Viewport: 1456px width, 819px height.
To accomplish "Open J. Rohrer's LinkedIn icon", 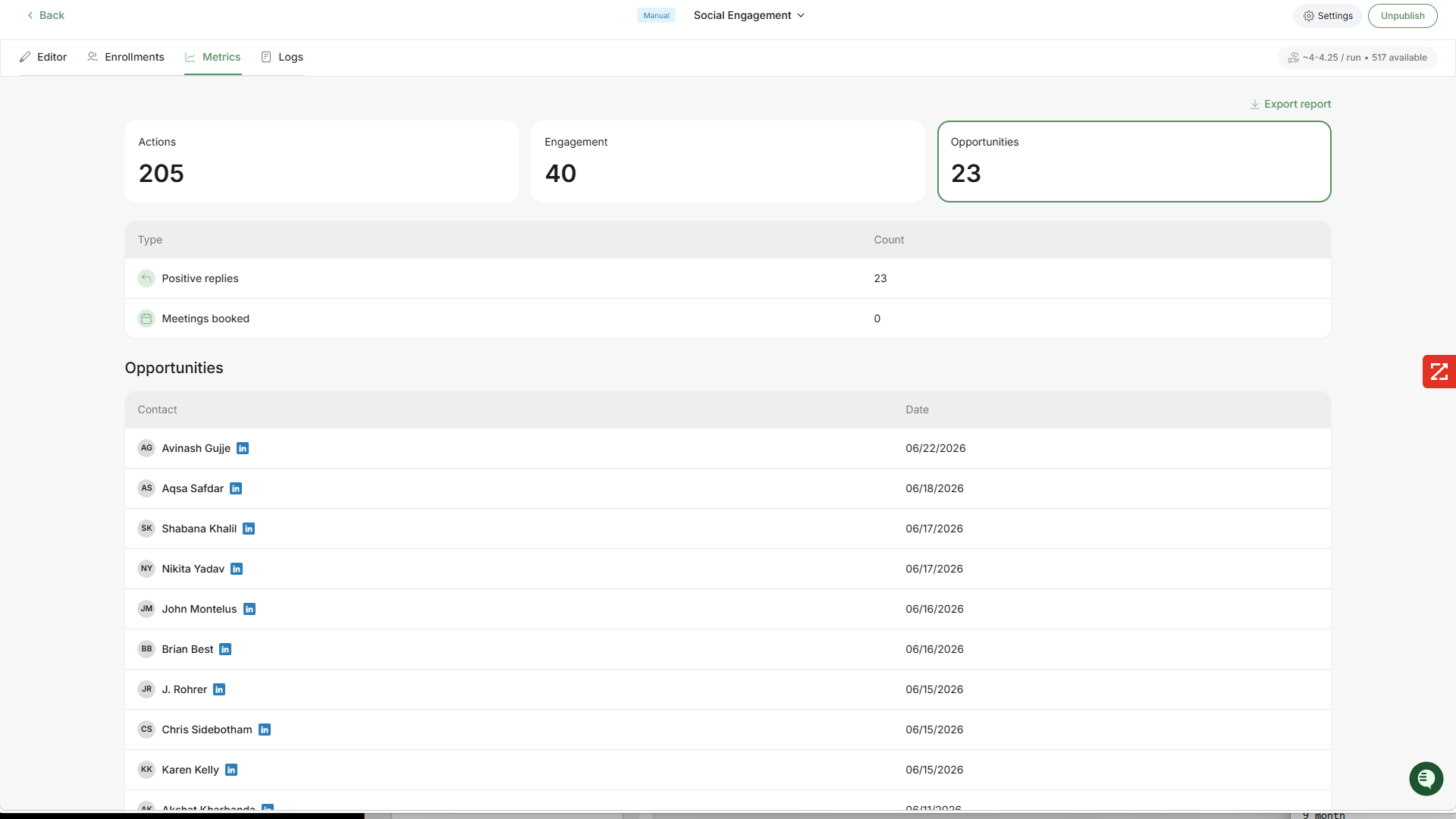I will click(x=219, y=689).
